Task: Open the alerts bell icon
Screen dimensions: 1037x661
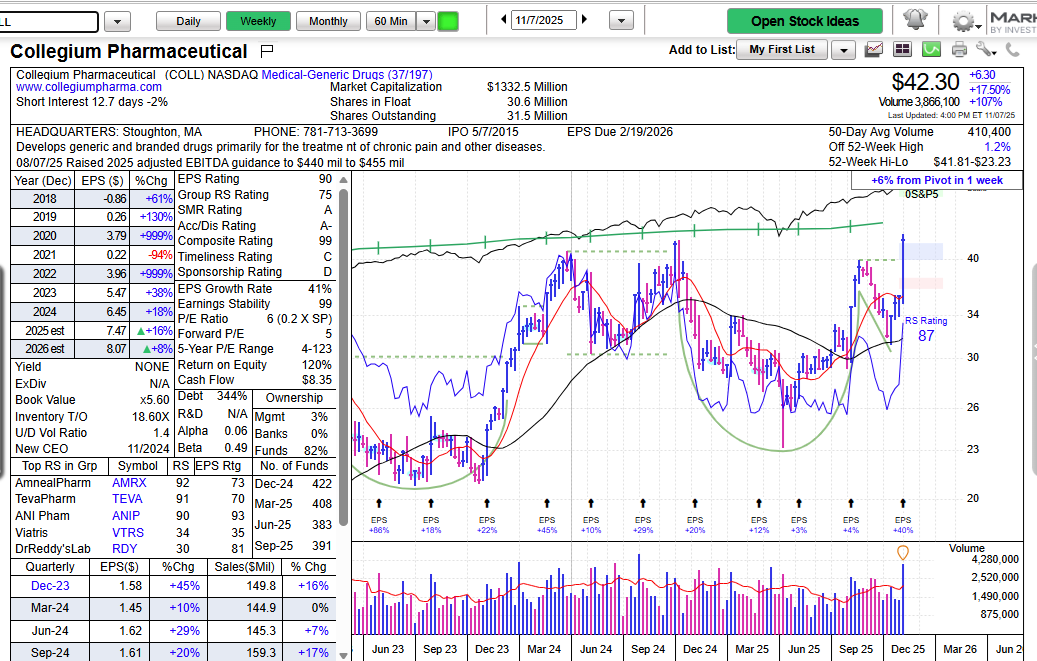Action: coord(914,21)
